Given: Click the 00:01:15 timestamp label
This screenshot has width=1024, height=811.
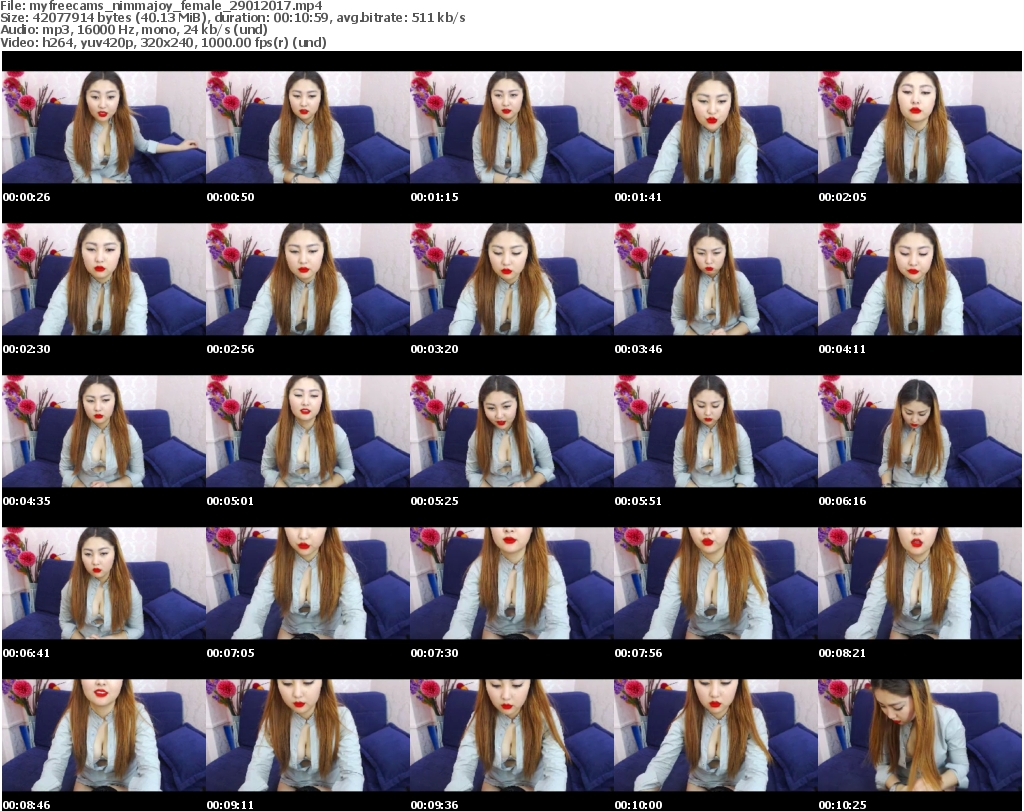Looking at the screenshot, I should [x=434, y=197].
